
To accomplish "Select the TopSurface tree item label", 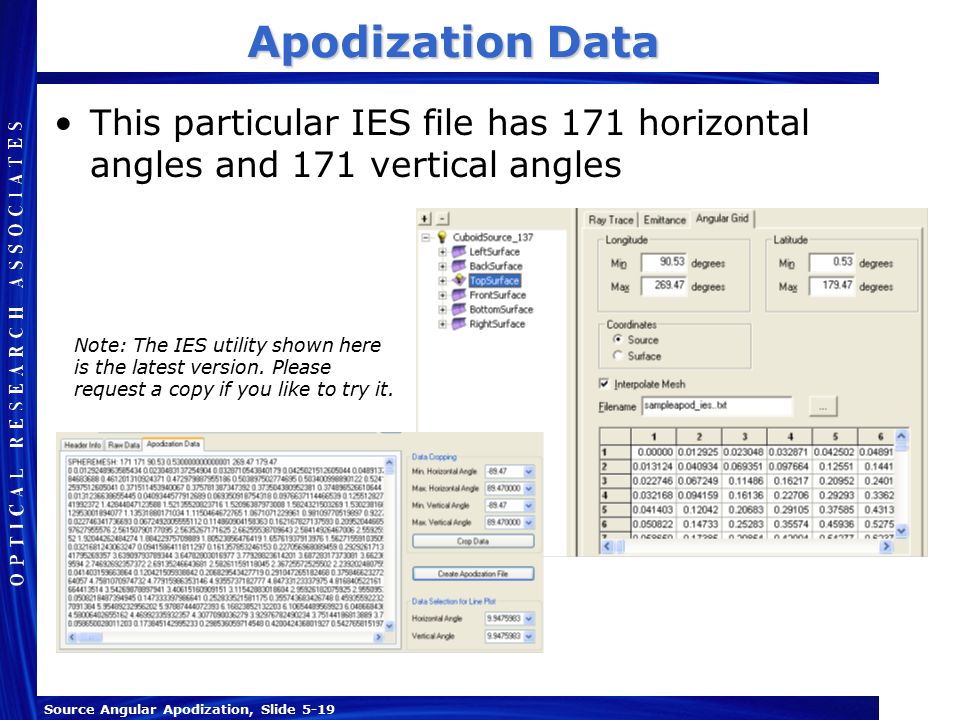I will click(495, 280).
